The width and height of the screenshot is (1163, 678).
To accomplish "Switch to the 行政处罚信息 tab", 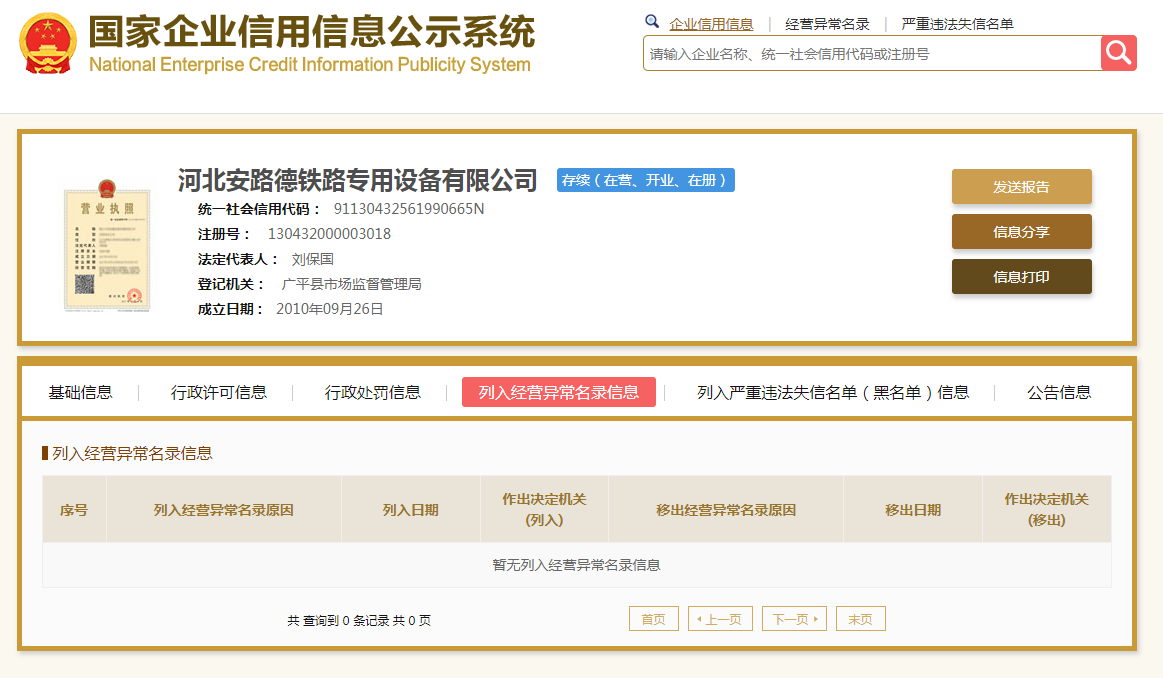I will pyautogui.click(x=372, y=392).
